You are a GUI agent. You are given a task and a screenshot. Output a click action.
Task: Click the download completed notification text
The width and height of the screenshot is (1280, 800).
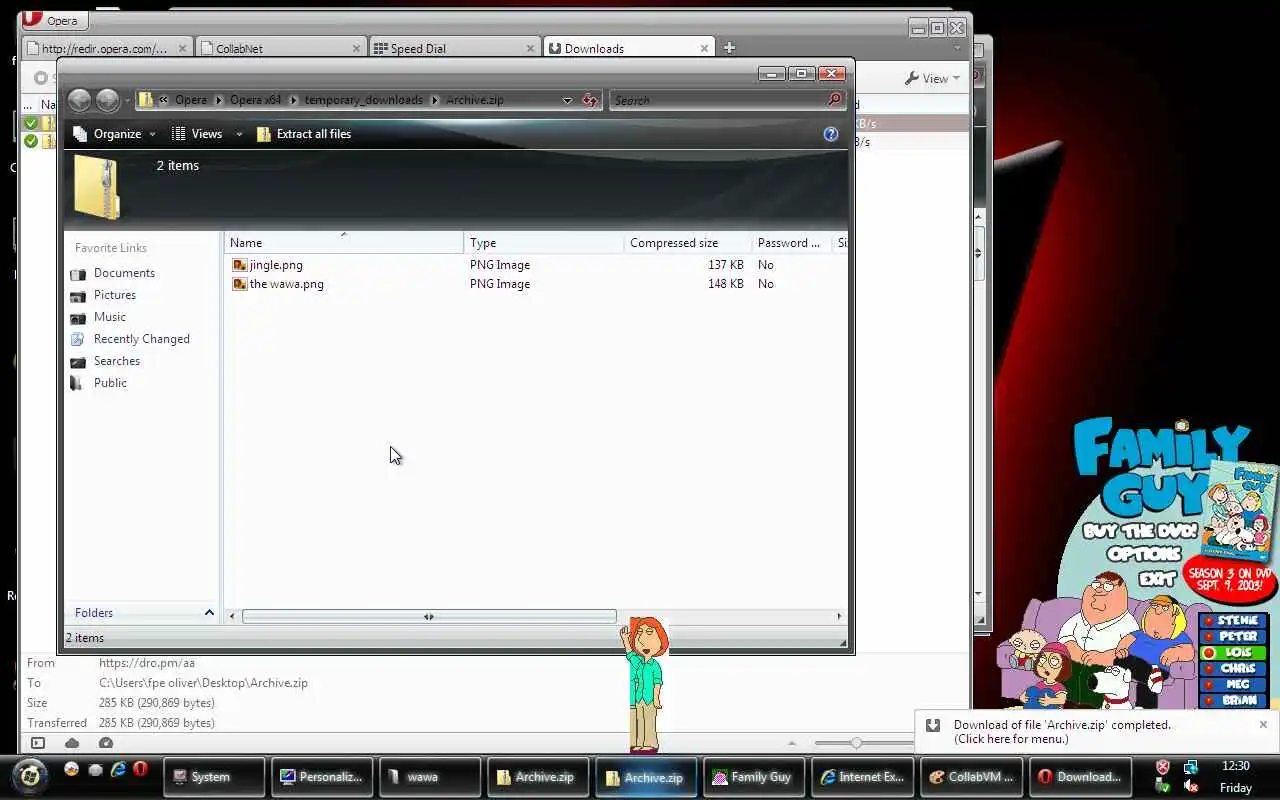click(x=1062, y=732)
